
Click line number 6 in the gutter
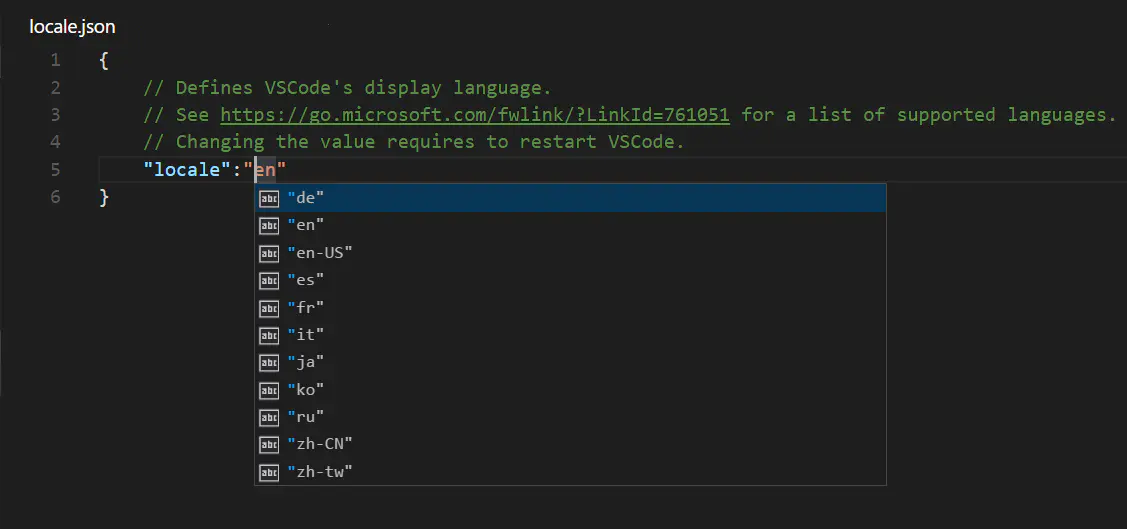[x=55, y=198]
